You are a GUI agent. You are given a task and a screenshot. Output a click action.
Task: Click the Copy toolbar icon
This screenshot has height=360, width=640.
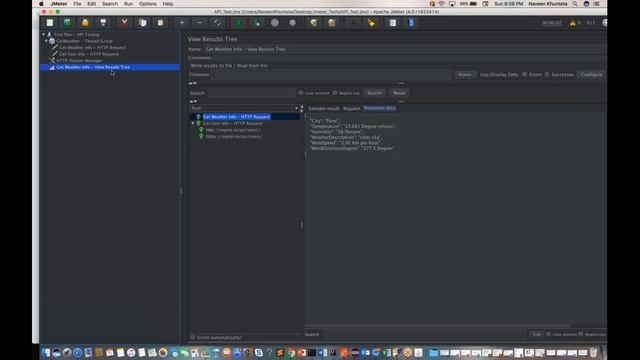142,23
